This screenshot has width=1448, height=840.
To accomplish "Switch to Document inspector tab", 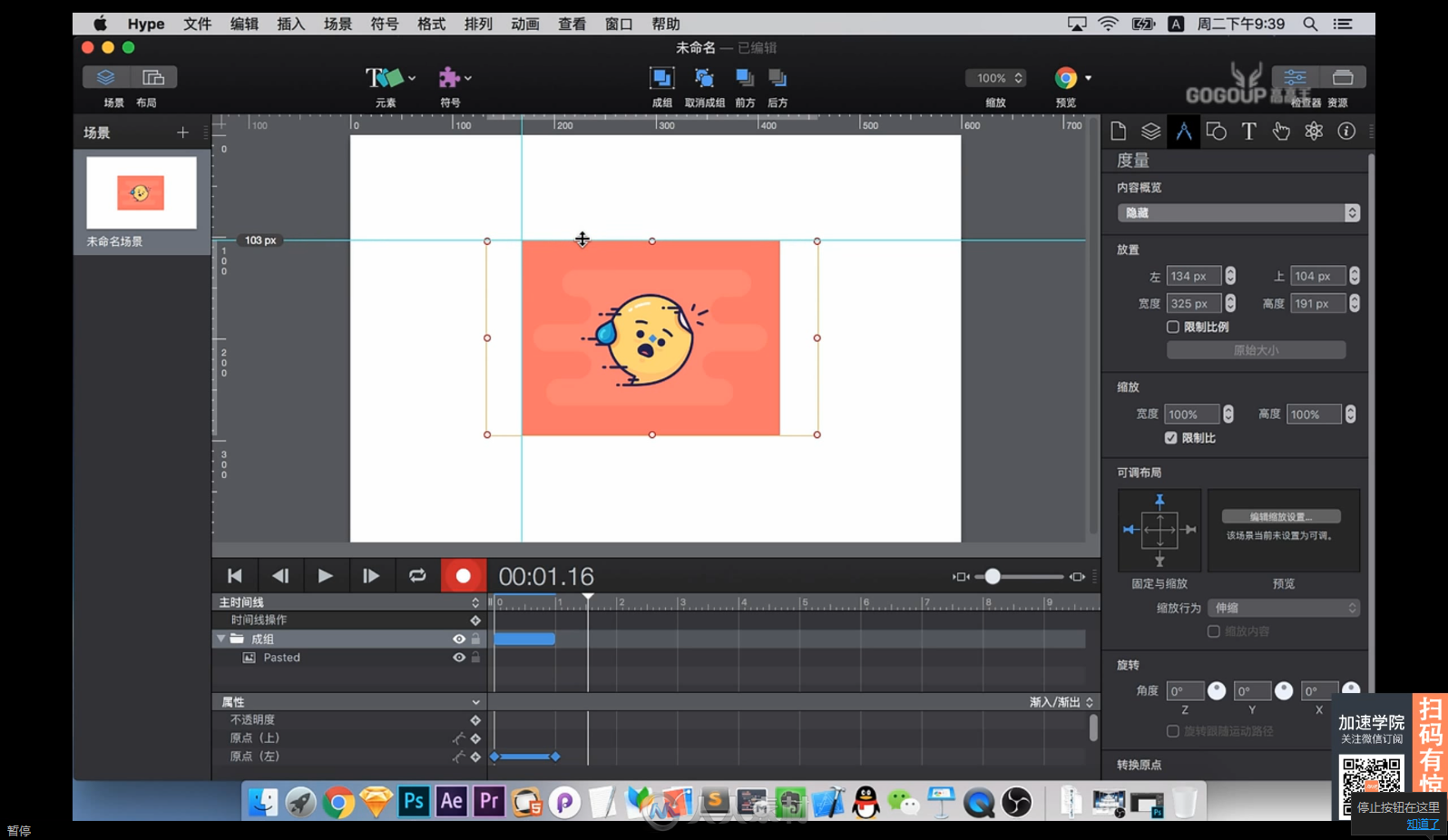I will click(x=1119, y=132).
